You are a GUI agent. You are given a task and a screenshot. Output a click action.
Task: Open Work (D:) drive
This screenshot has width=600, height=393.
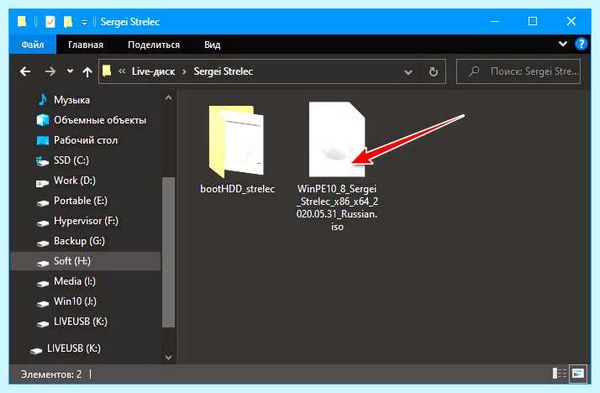coord(75,181)
